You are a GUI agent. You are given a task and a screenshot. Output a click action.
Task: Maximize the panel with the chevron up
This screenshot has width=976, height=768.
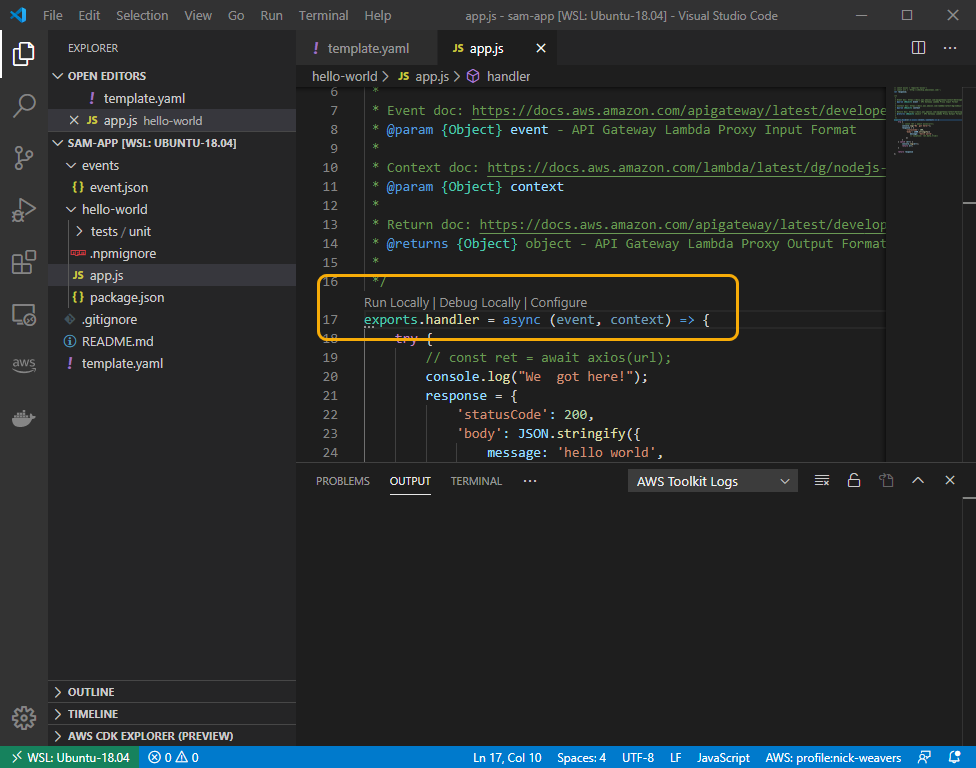[918, 481]
